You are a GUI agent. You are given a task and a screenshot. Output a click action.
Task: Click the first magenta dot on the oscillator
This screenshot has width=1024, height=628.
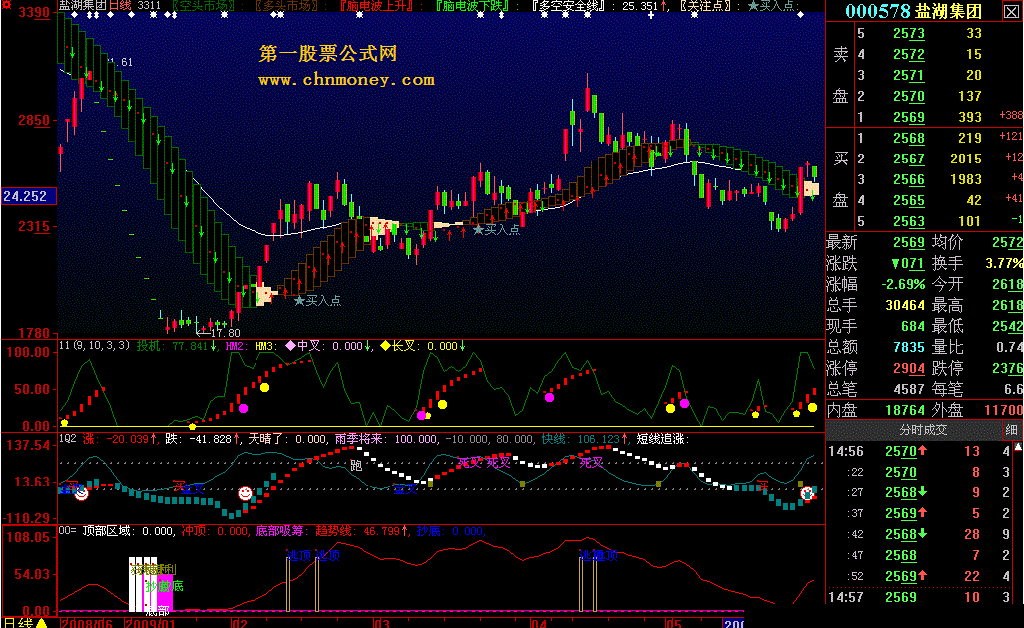(244, 409)
